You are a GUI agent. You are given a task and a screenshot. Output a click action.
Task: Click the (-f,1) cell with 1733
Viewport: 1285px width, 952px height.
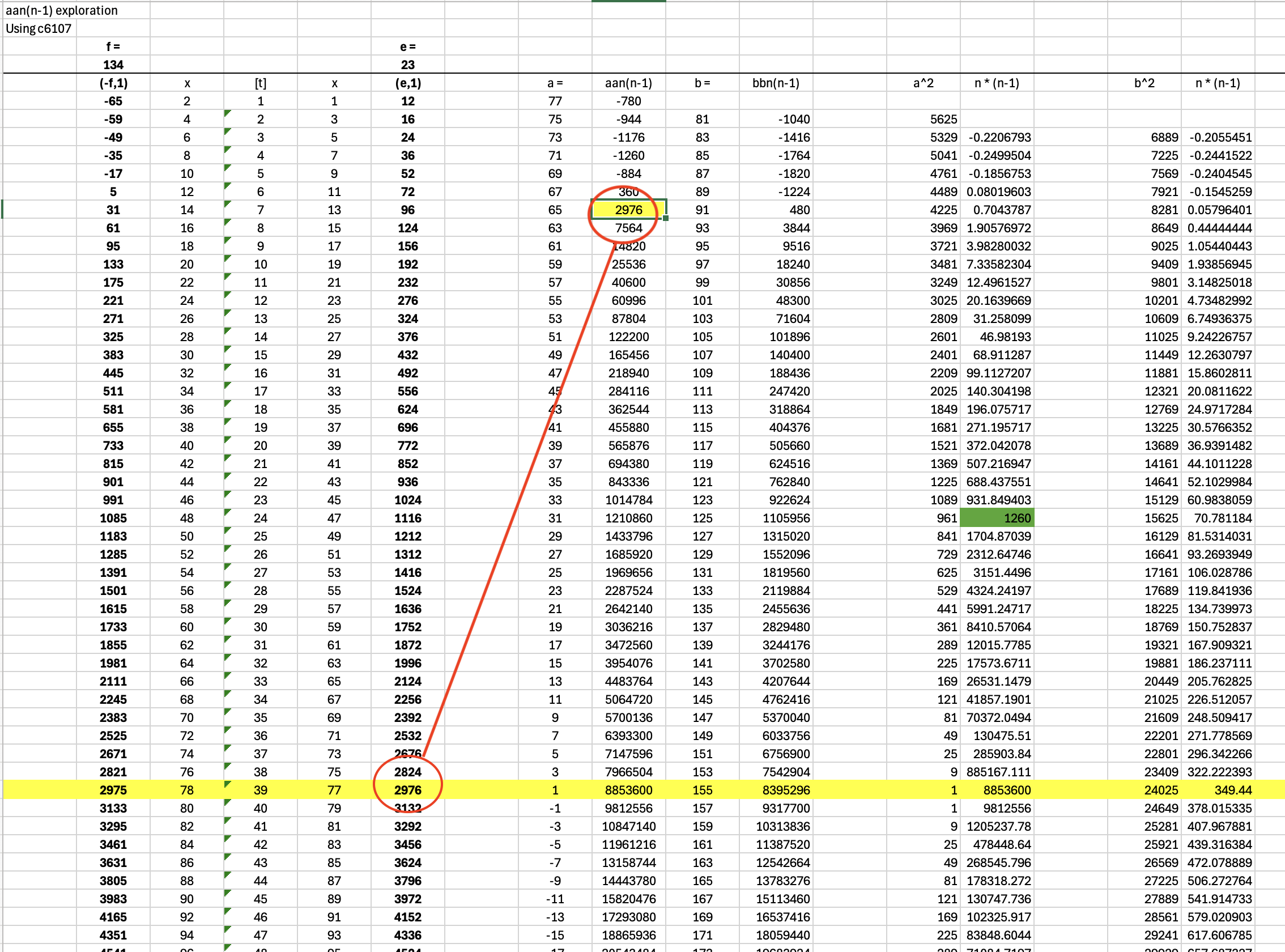point(113,626)
